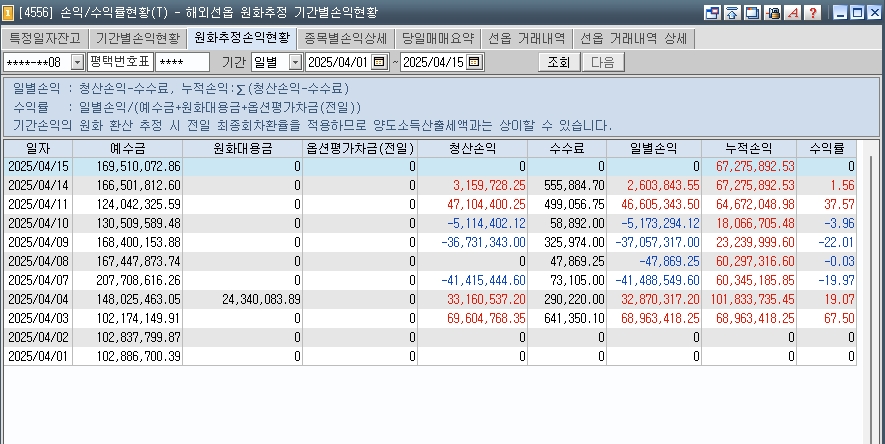Click fee value 555,884.70
The width and height of the screenshot is (885, 444).
(x=574, y=186)
